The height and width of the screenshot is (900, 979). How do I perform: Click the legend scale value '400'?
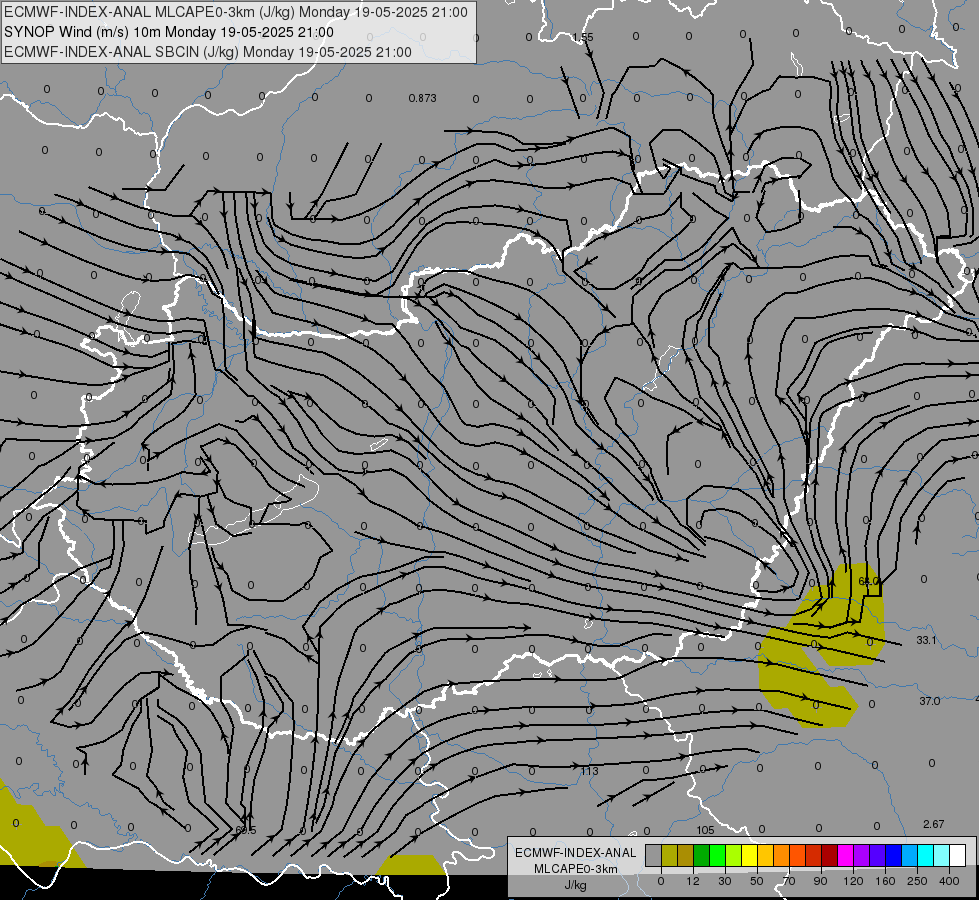949,881
